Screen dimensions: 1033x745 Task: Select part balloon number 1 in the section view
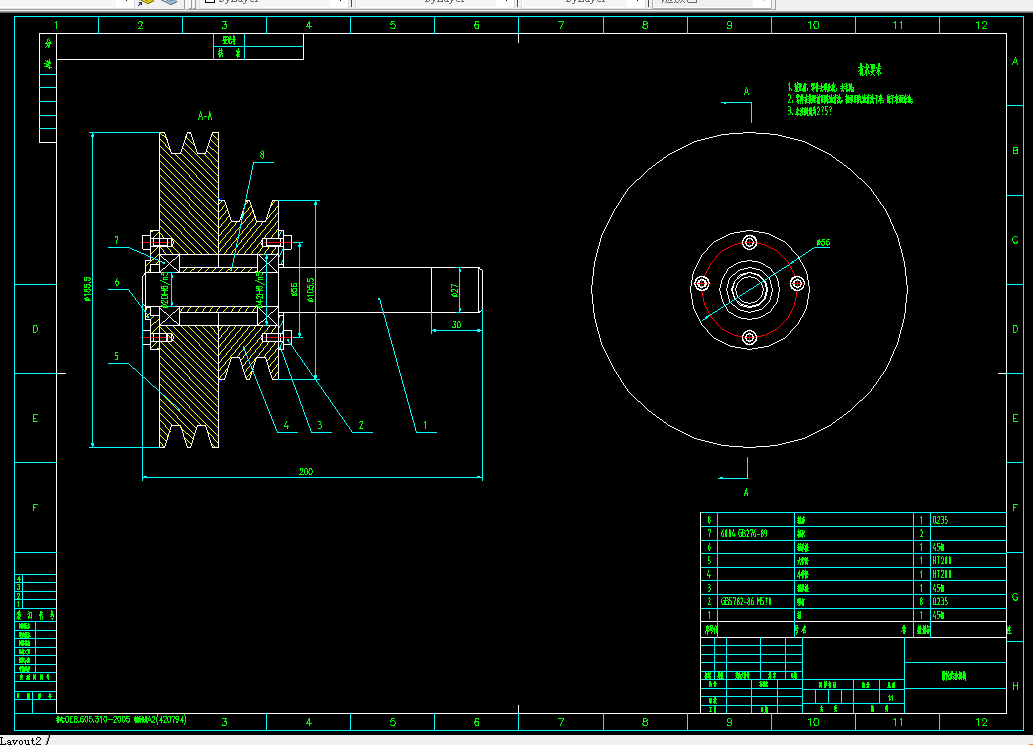pyautogui.click(x=425, y=426)
